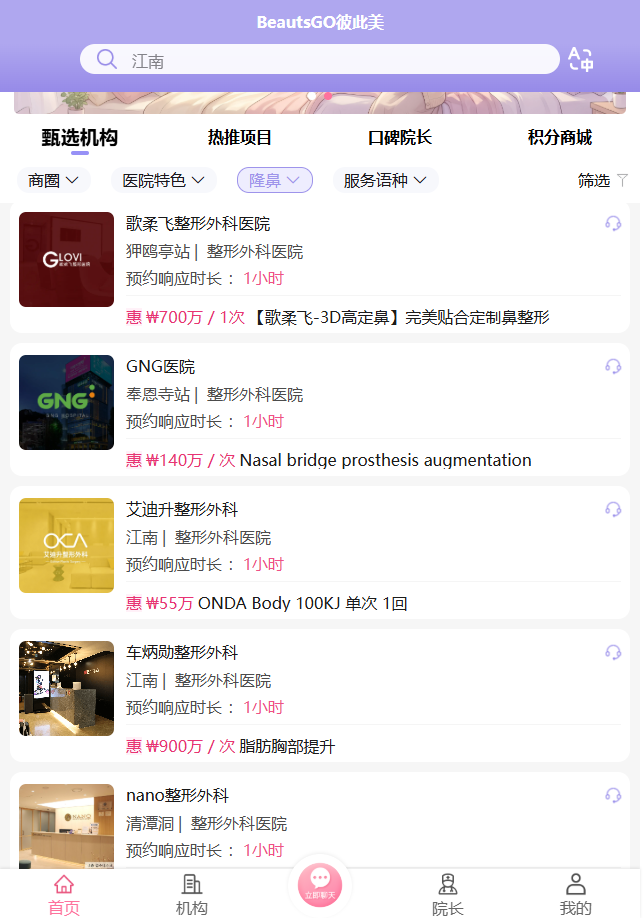
Task: View the ₩900万 脂肪胸部提升 offer
Action: [x=231, y=746]
